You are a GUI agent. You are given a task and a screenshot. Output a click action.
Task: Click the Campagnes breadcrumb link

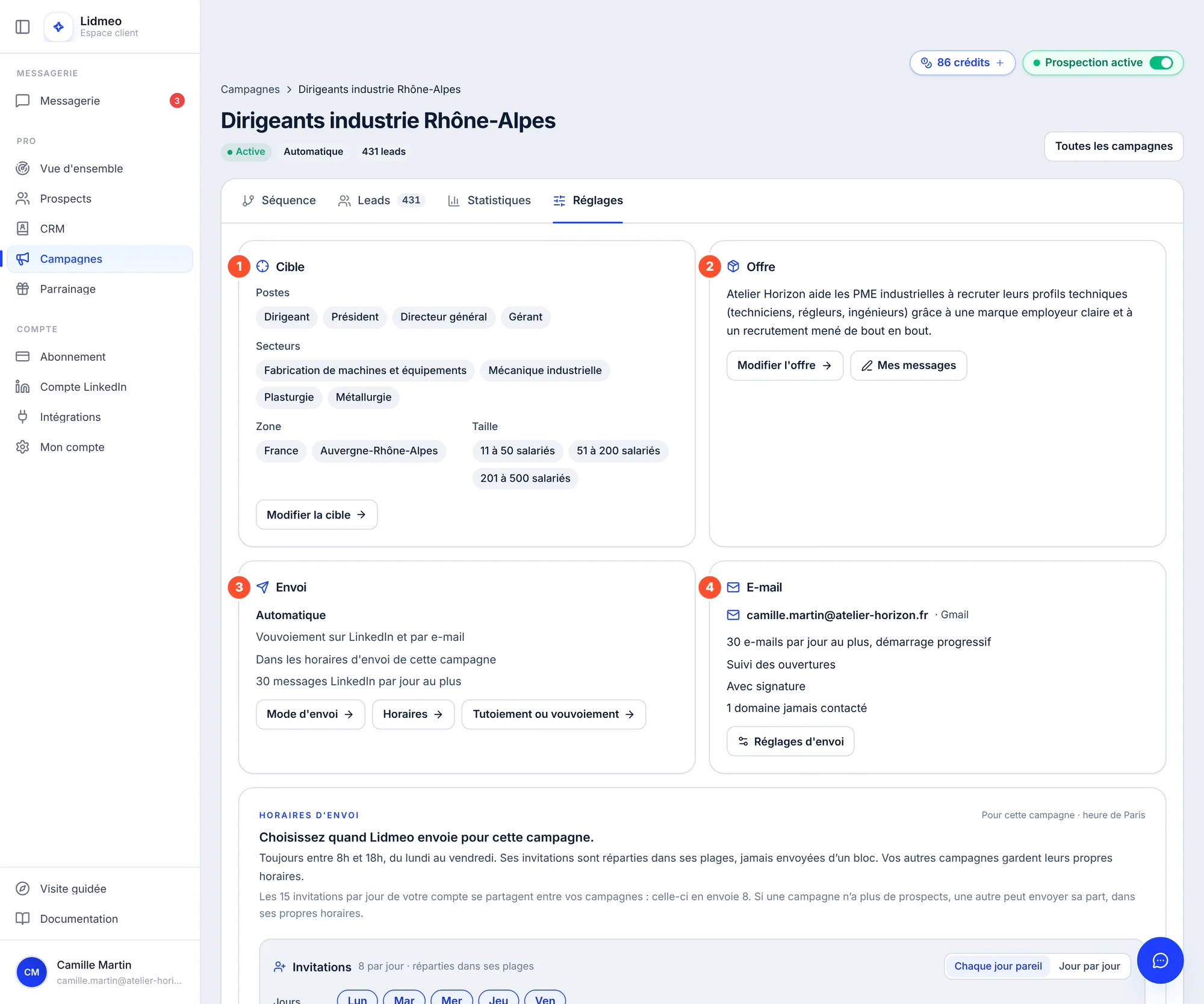[x=250, y=89]
